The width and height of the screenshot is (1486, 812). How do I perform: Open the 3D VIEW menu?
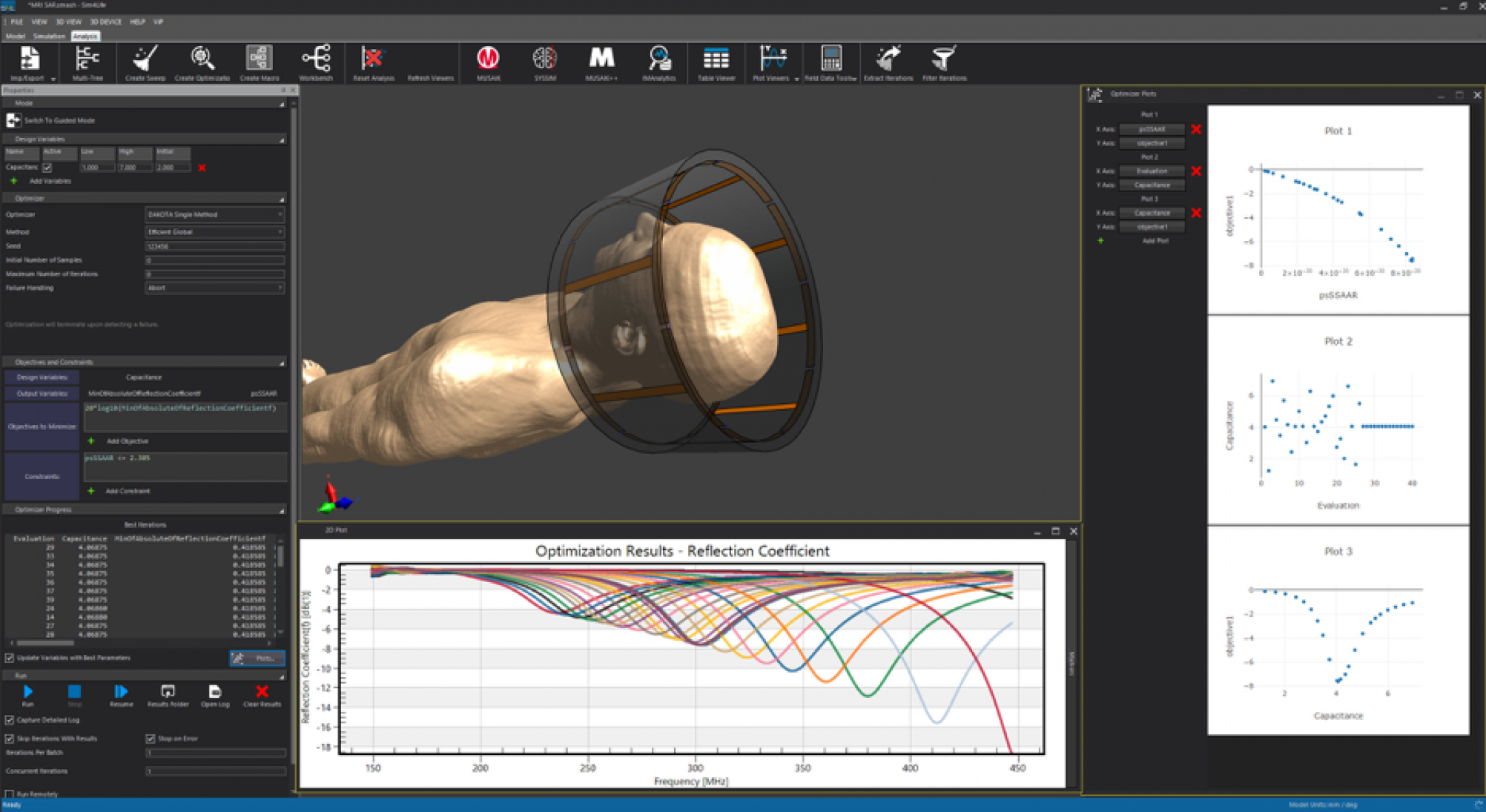point(68,22)
